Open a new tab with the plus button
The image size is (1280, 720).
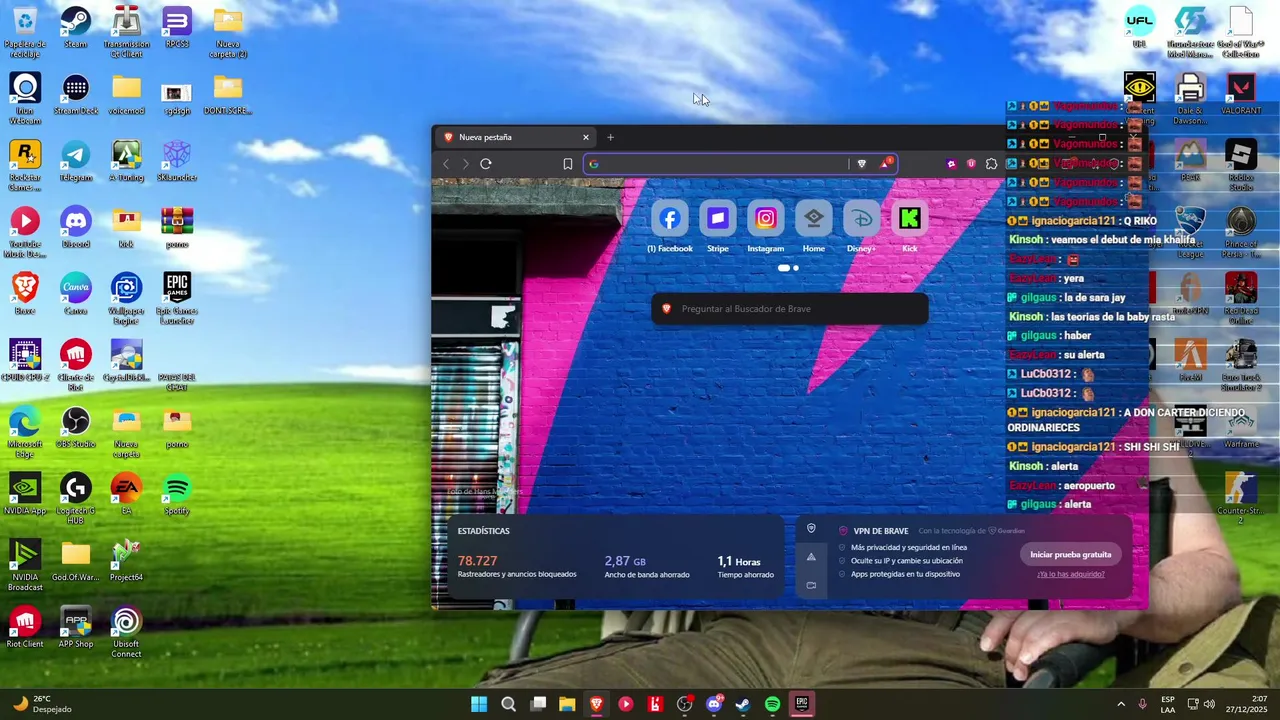pyautogui.click(x=610, y=137)
